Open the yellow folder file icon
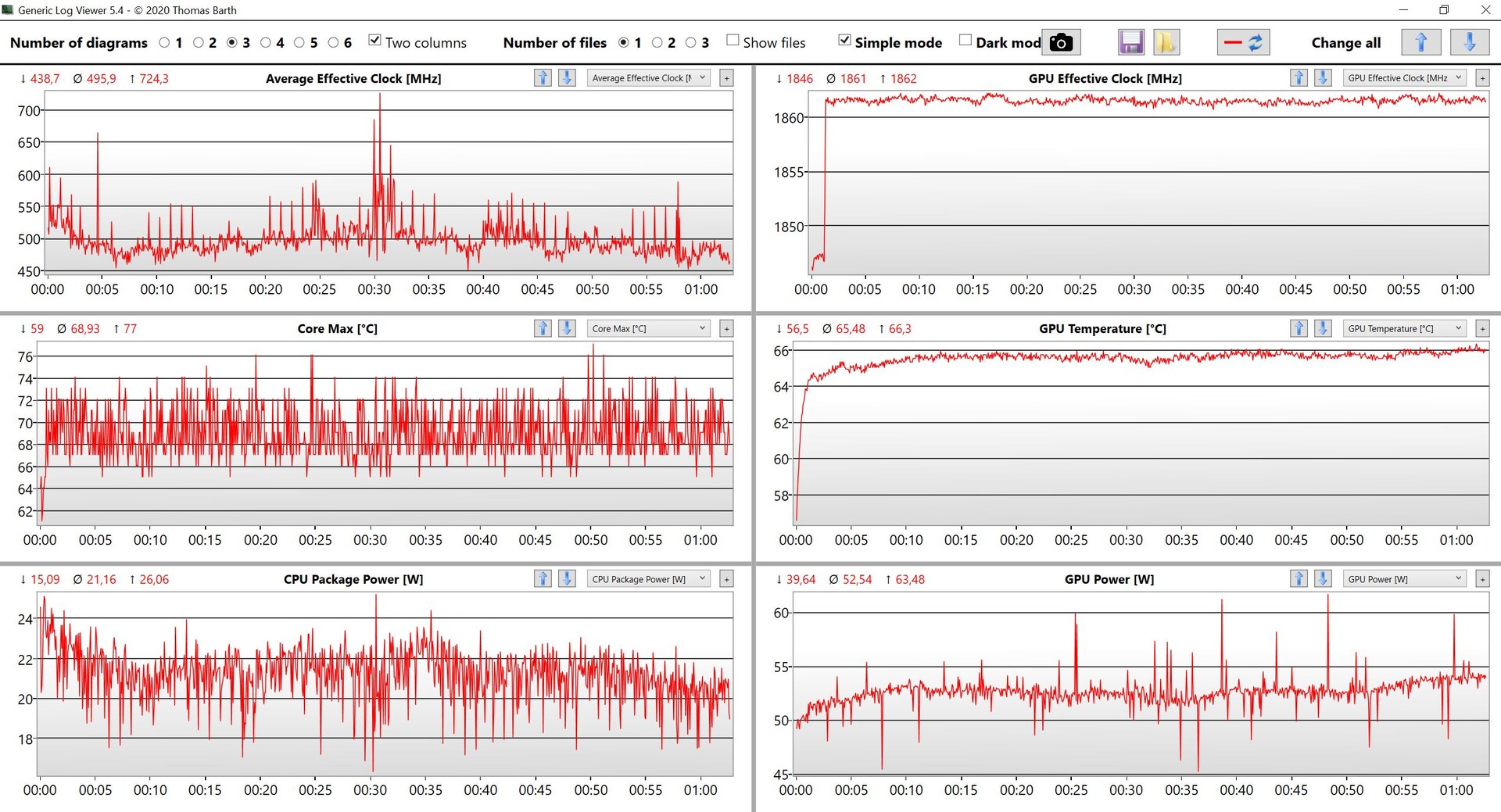The image size is (1501, 812). [x=1166, y=43]
